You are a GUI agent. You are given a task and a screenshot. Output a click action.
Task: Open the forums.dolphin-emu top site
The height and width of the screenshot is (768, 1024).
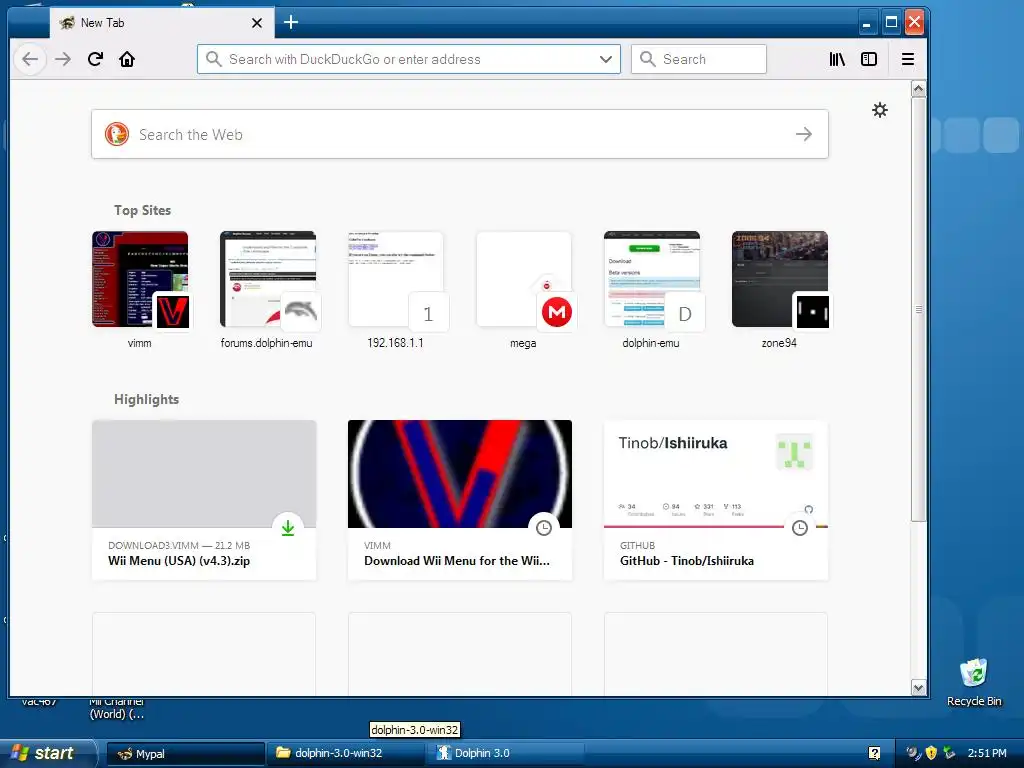click(268, 290)
